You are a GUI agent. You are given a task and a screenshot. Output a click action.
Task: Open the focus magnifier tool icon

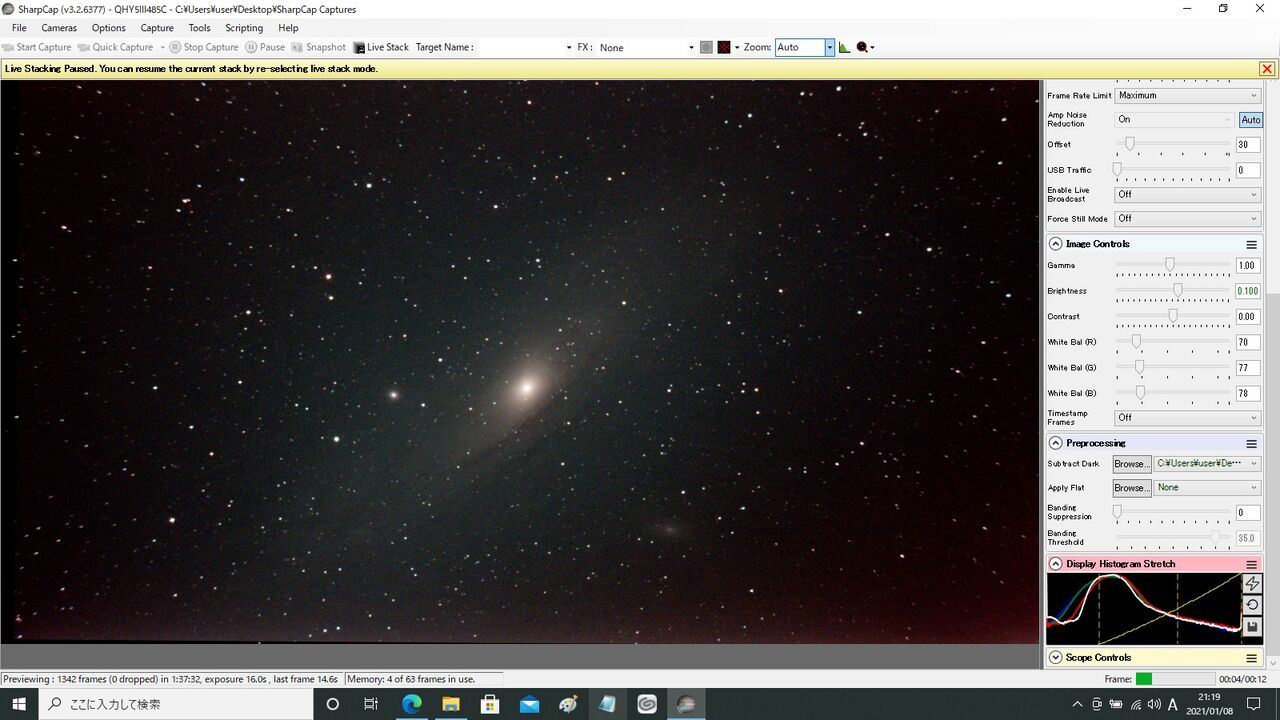pos(862,47)
